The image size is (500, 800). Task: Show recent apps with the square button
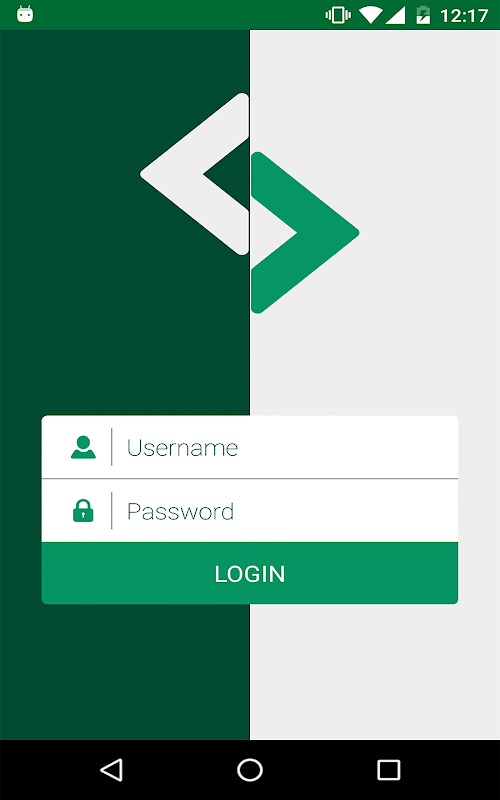[388, 769]
